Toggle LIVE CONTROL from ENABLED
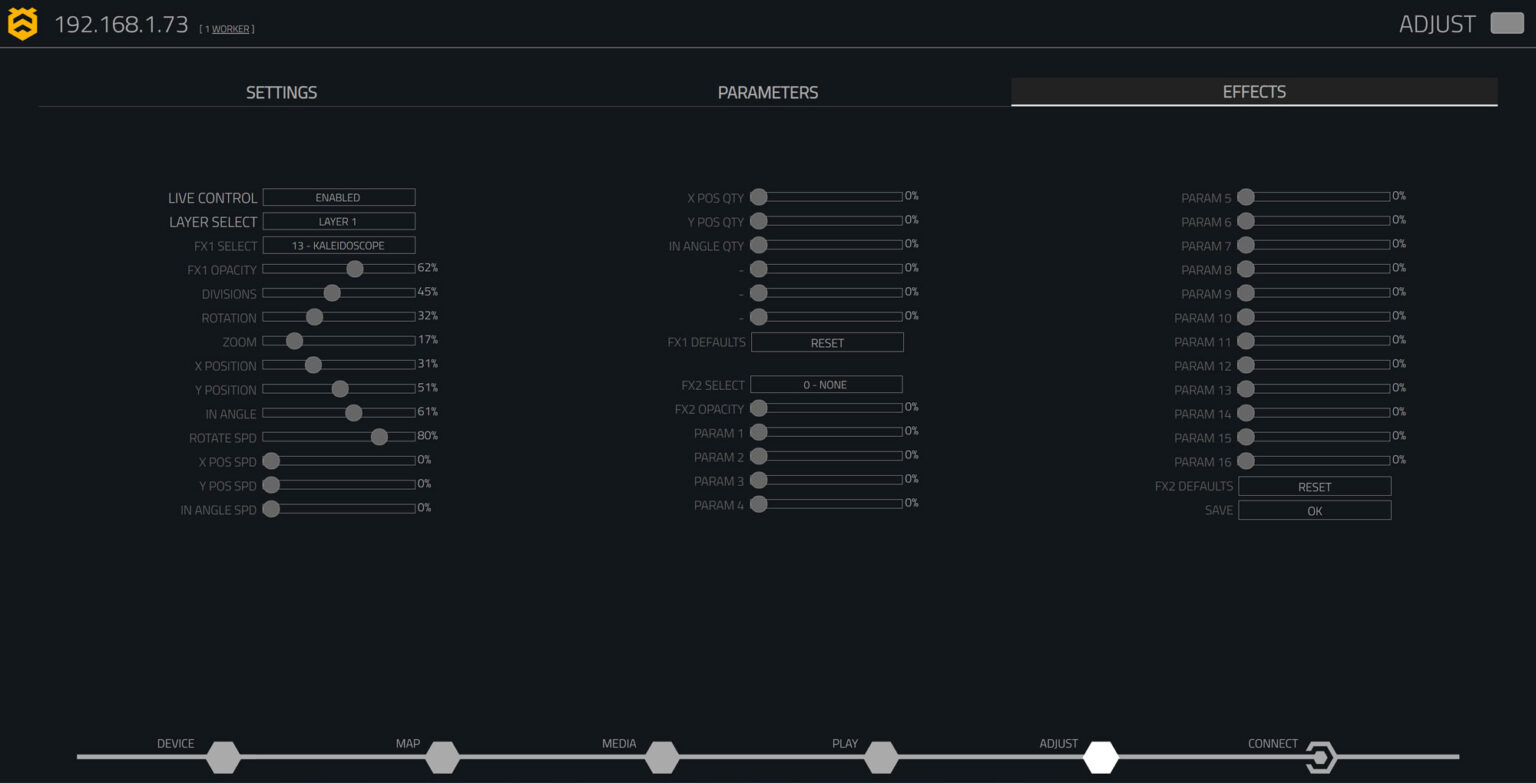1536x783 pixels. tap(339, 197)
